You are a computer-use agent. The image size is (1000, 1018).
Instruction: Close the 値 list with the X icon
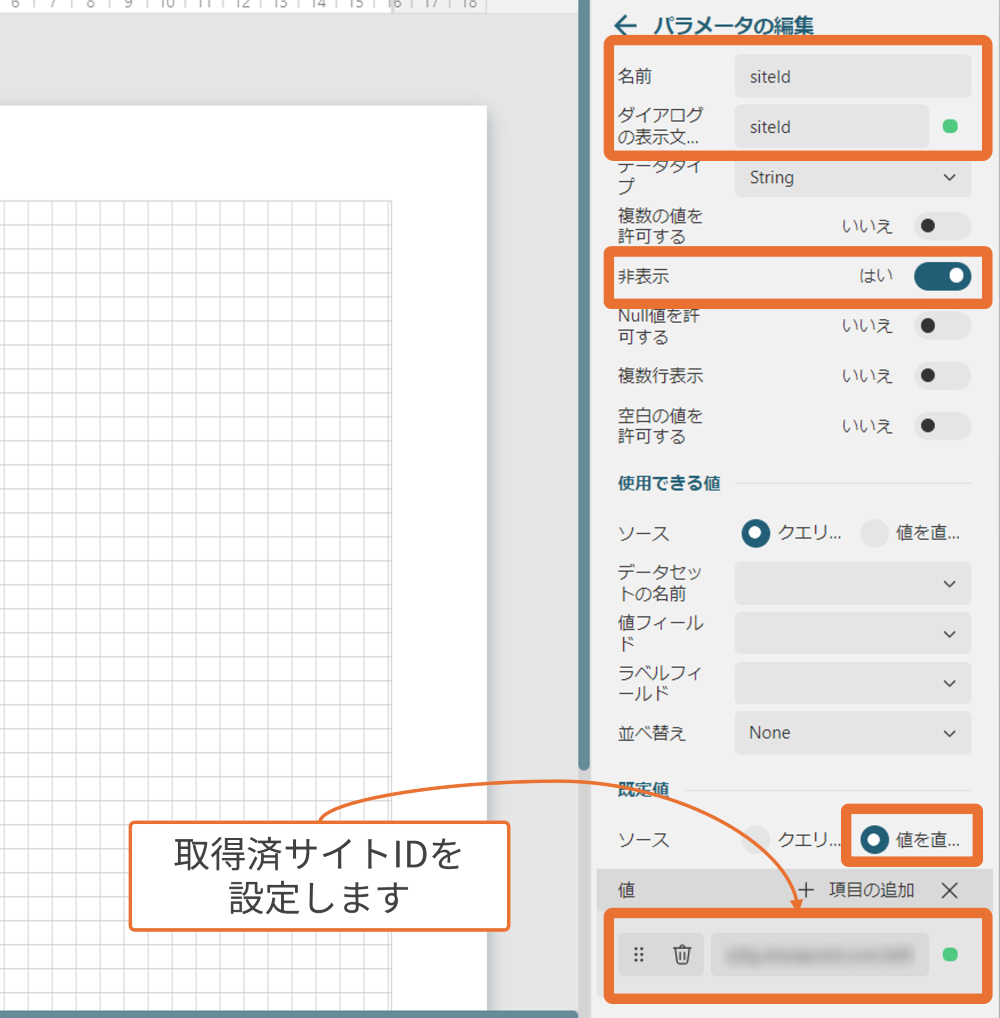coord(948,889)
